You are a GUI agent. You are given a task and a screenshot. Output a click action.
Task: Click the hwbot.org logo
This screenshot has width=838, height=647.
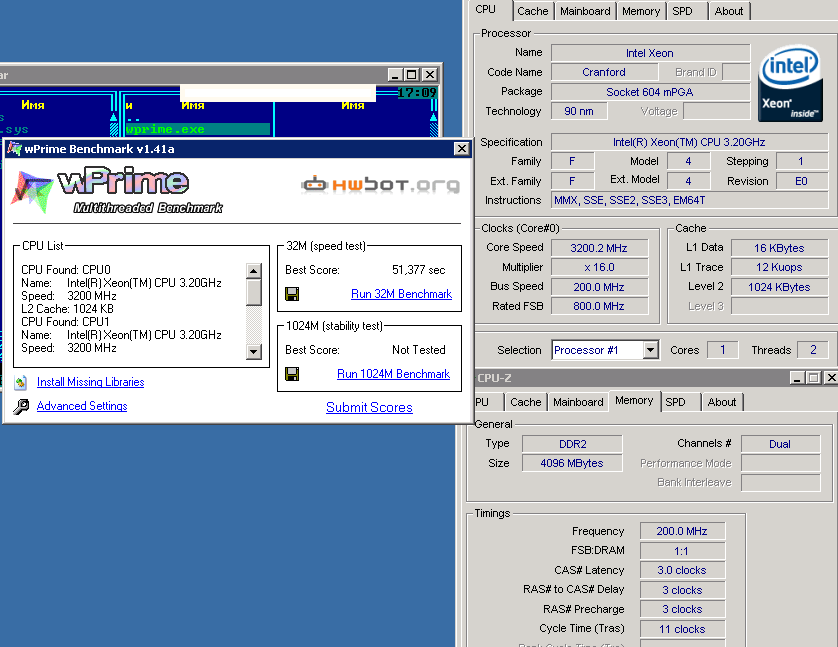click(381, 185)
